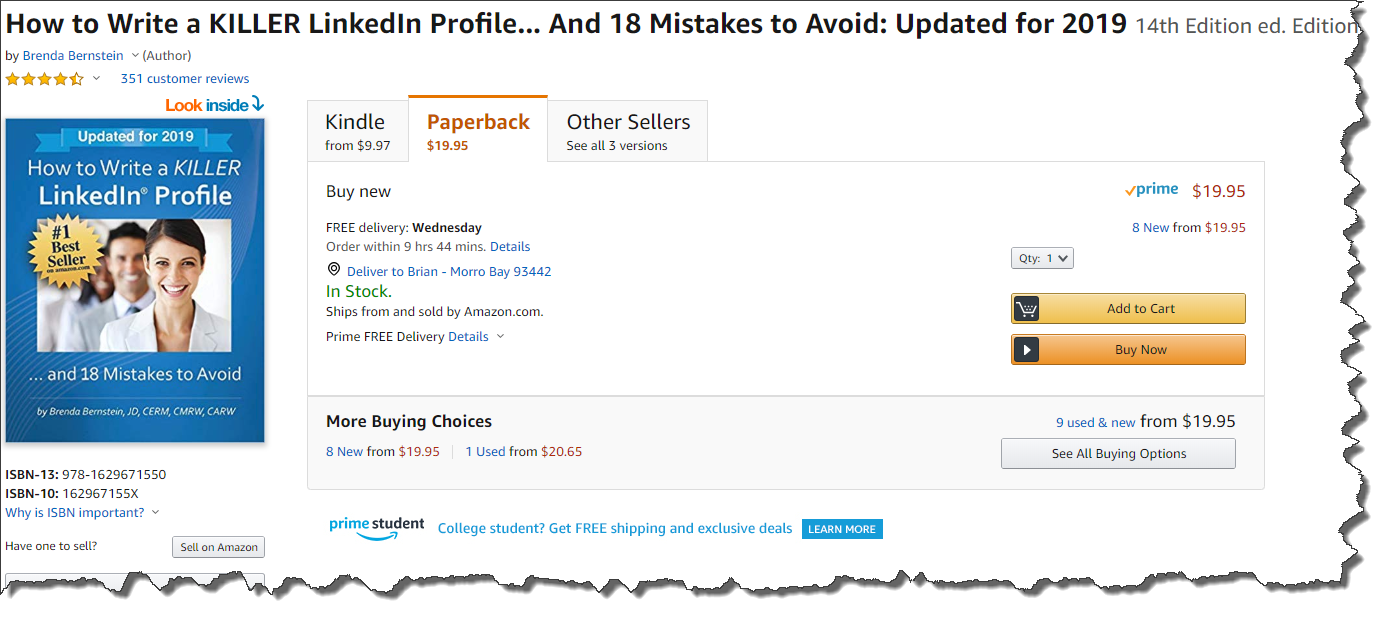Screen dimensions: 1386x617
Task: Click the Look inside arrow above the cover
Action: point(258,104)
